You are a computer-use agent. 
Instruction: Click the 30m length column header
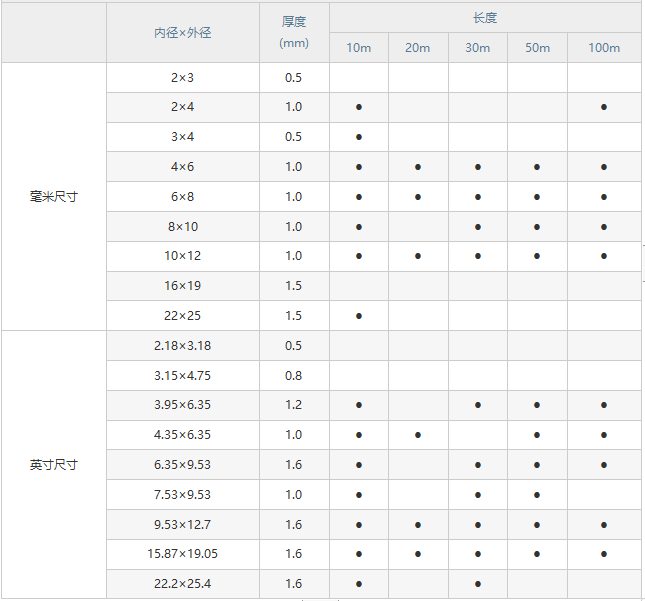[x=478, y=48]
